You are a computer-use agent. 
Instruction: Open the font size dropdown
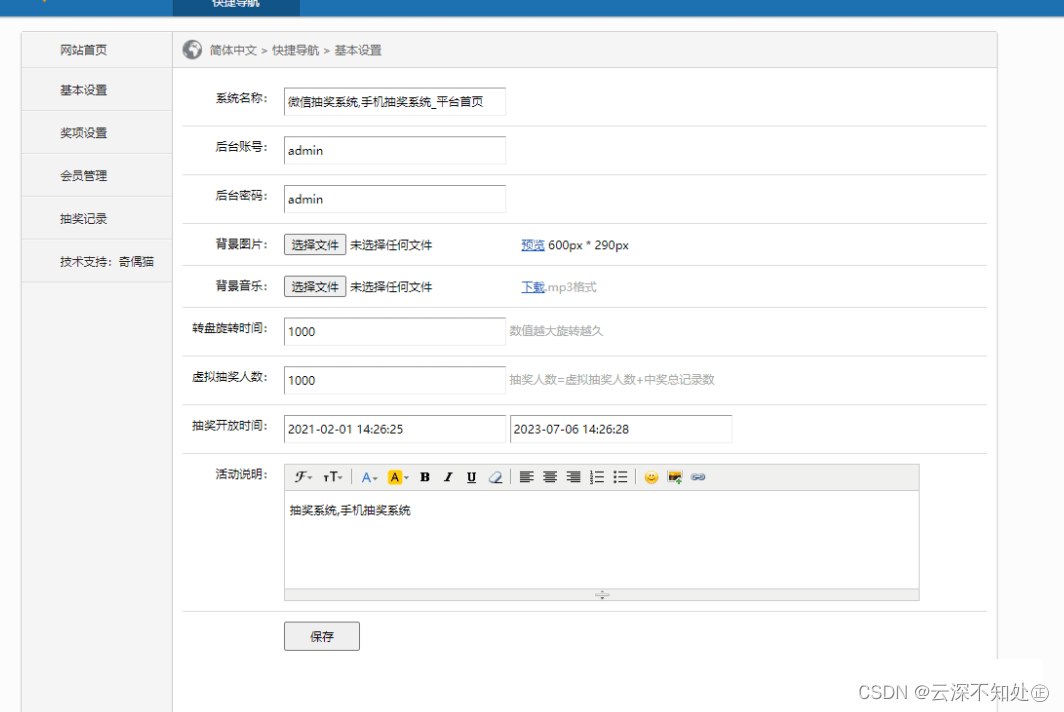pos(332,477)
